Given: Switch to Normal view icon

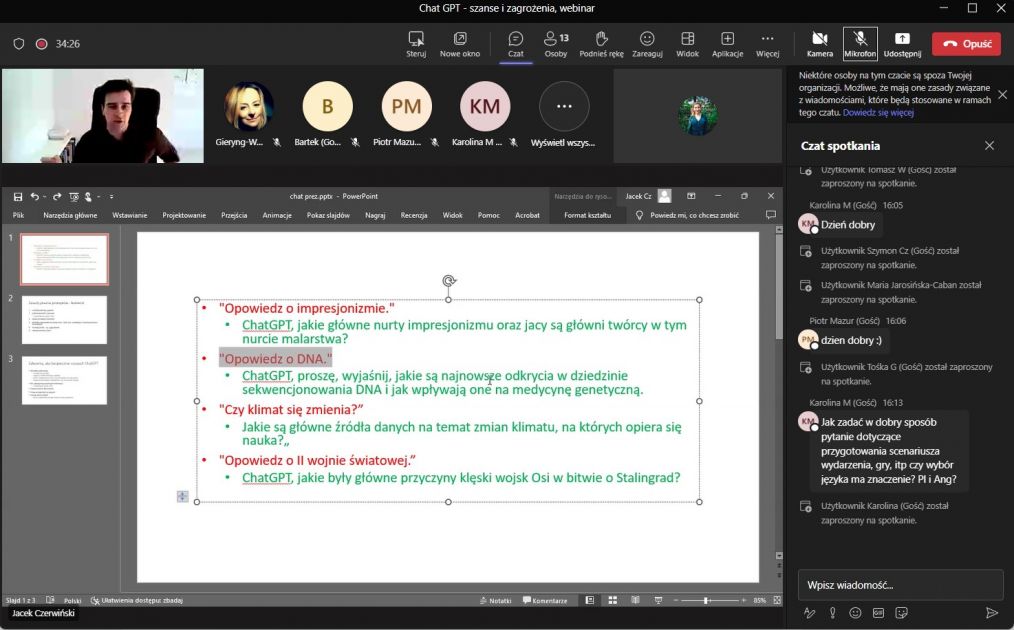Looking at the screenshot, I should pos(590,600).
